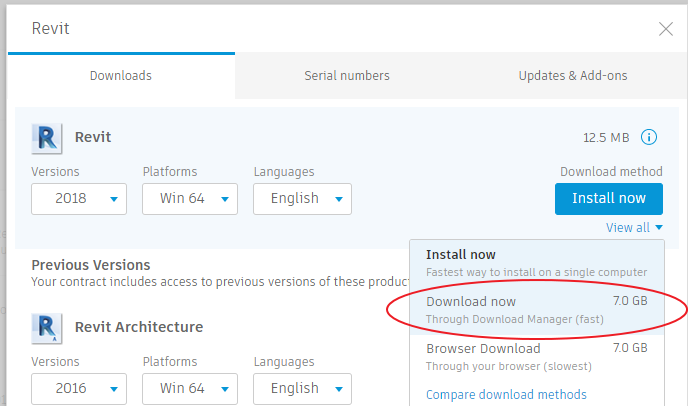Open Revit Platforms dropdown showing Win 64

(x=190, y=199)
